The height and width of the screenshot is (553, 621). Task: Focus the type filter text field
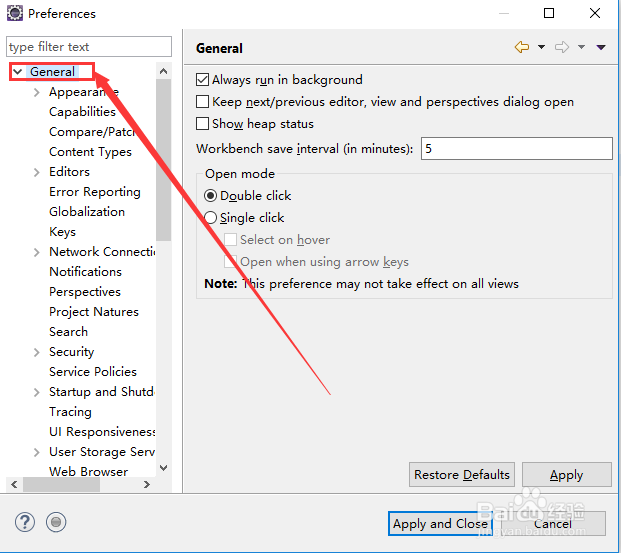pos(89,47)
